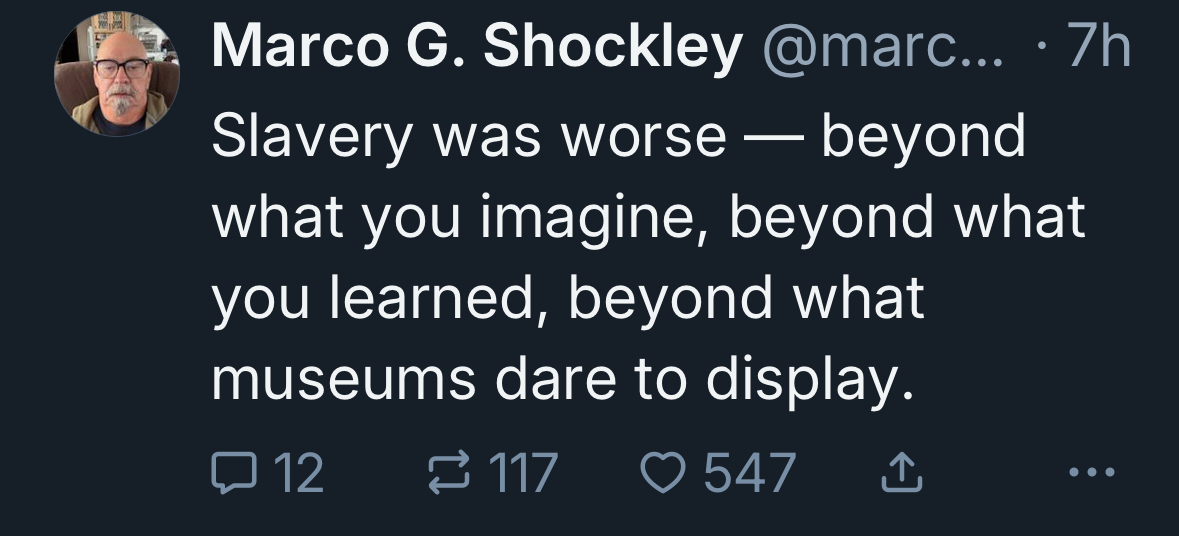Screen dimensions: 1179x536
Task: Click the like count 547
Action: [x=750, y=472]
